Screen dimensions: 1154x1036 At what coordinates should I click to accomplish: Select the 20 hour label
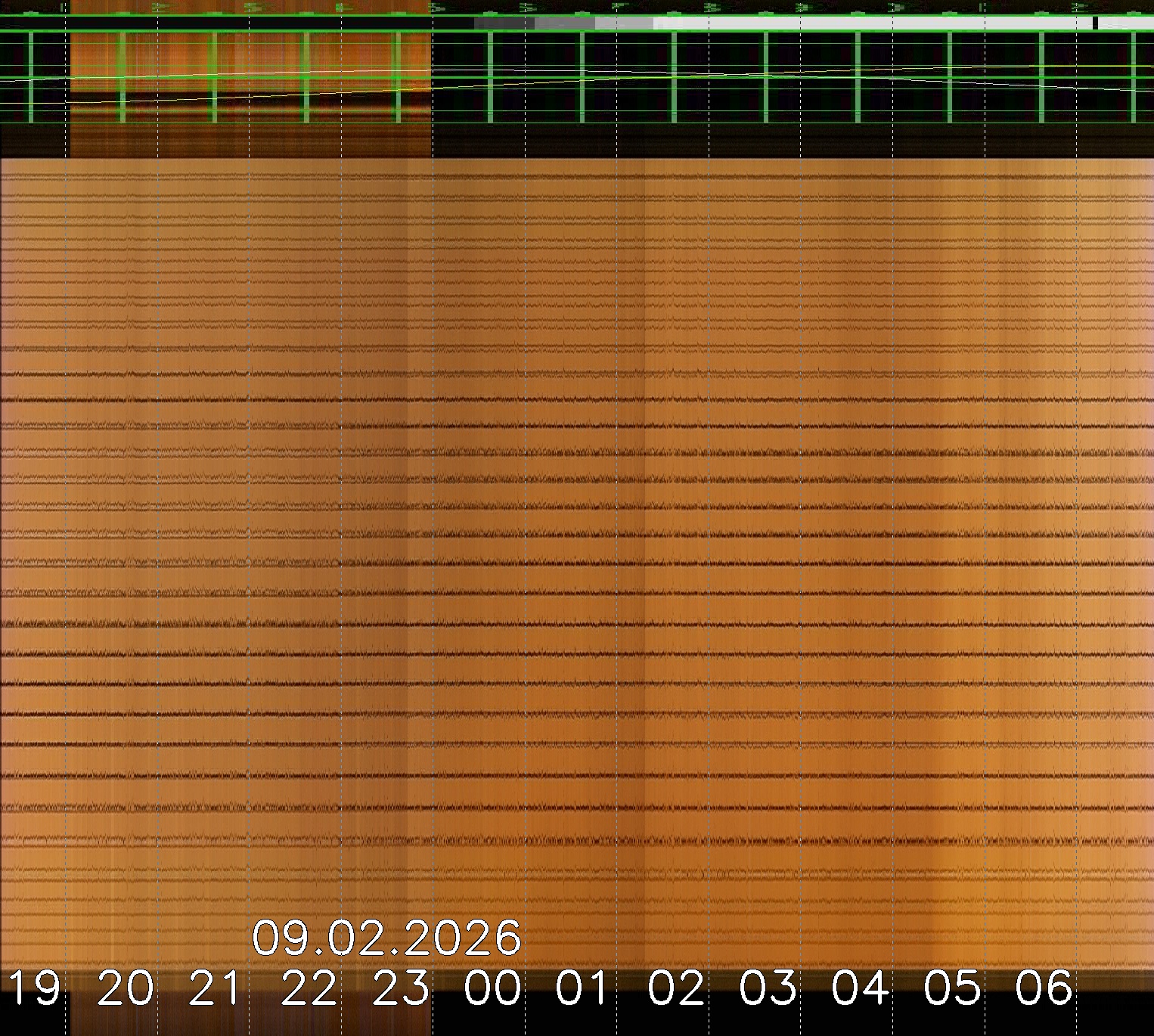pos(126,988)
